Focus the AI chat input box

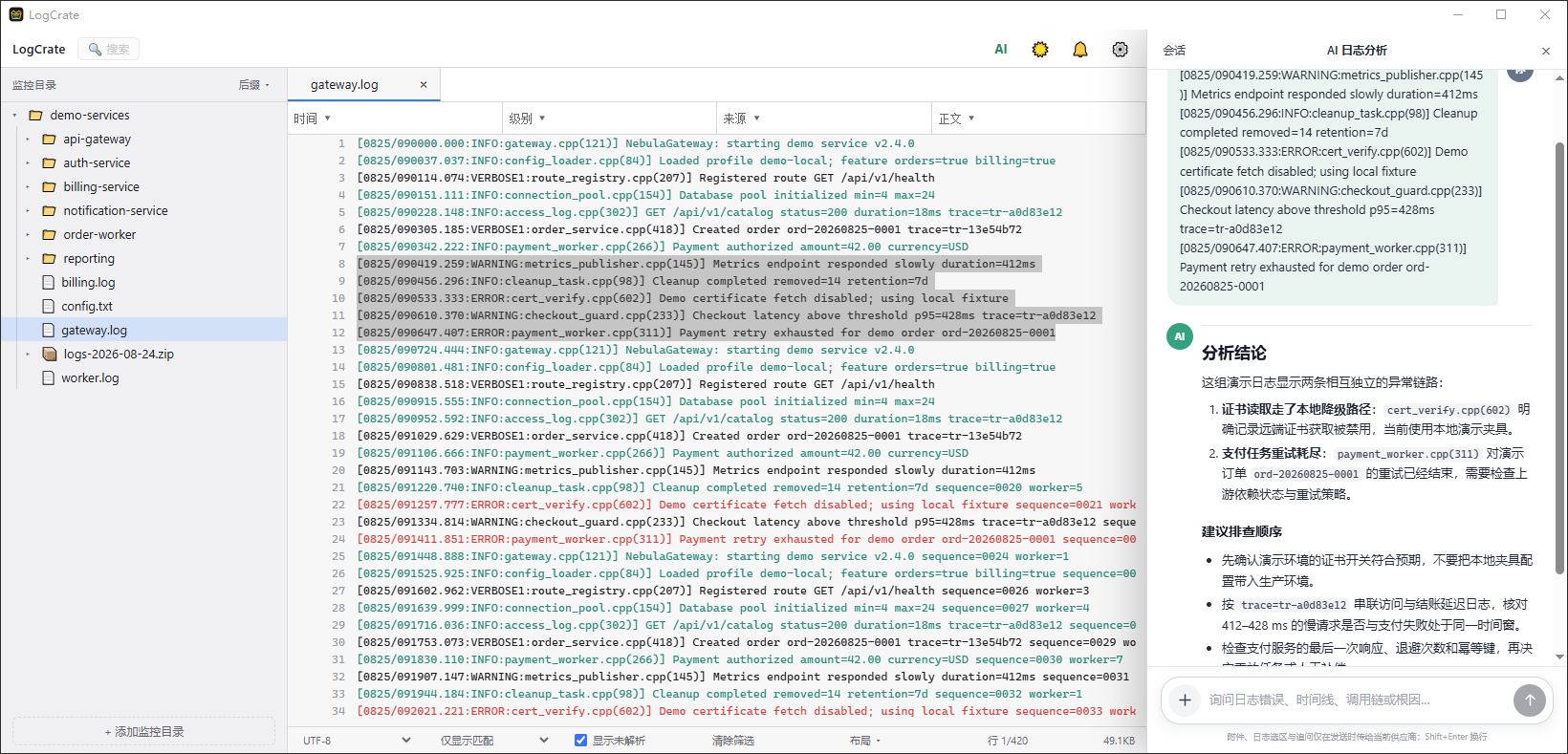pos(1356,700)
